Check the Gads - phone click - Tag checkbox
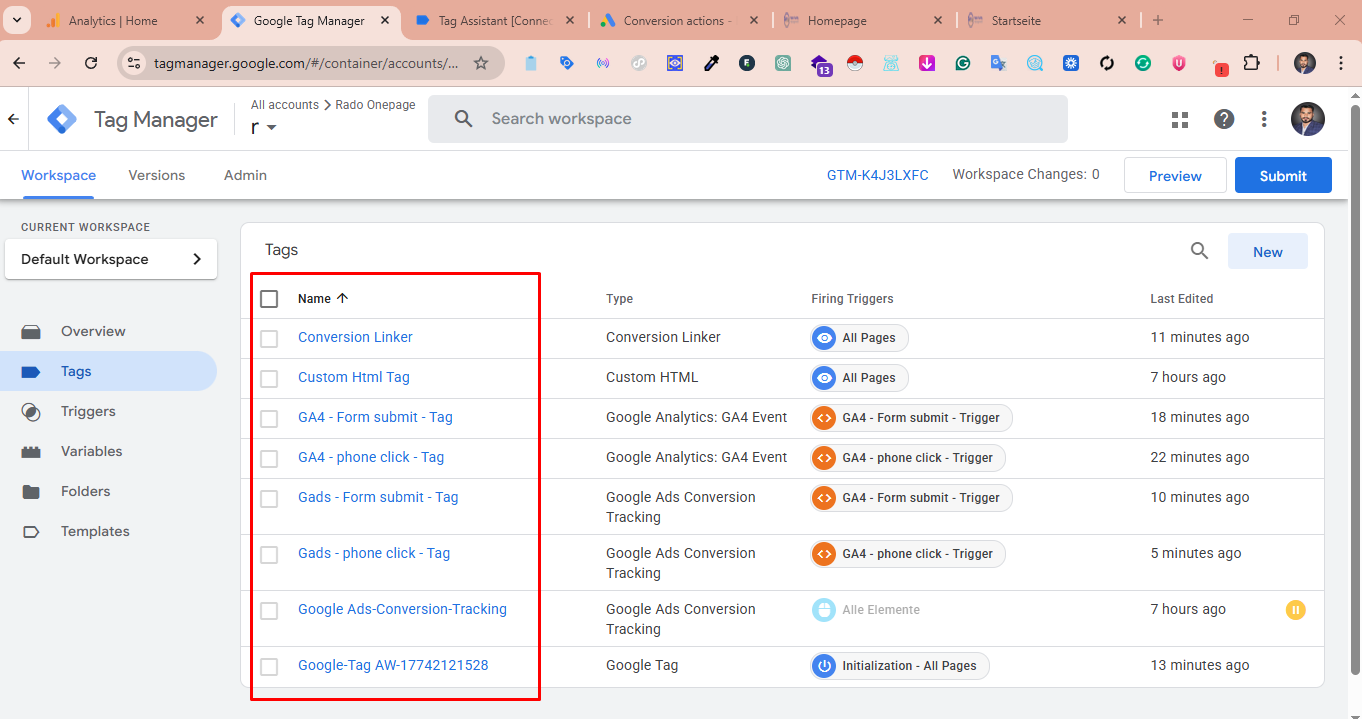1362x719 pixels. (269, 554)
